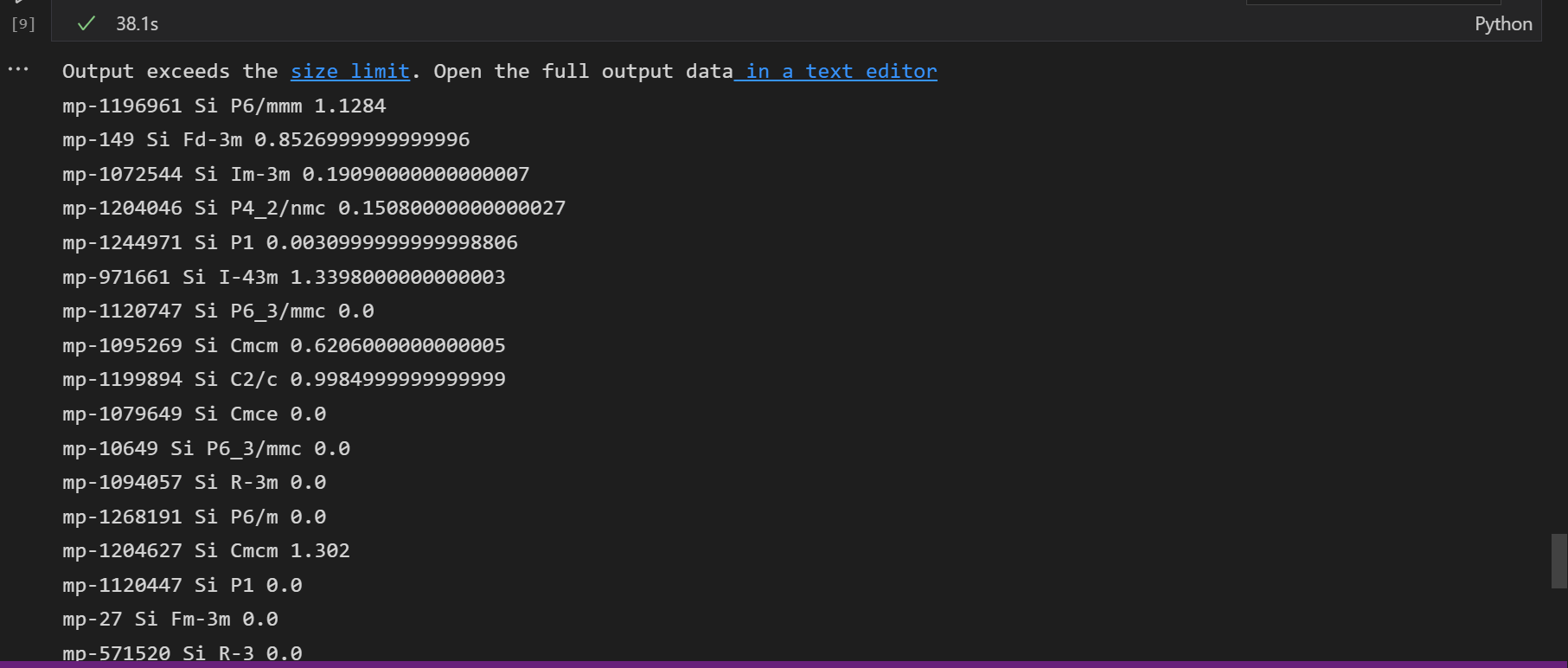Click the cell execution count [9]
The height and width of the screenshot is (668, 1568).
point(23,24)
